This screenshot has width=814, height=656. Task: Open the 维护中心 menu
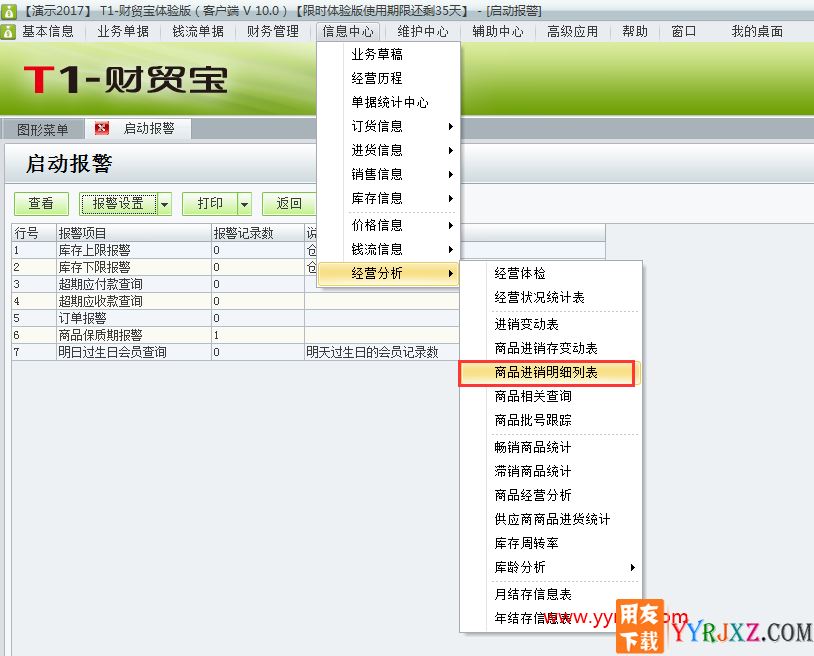[423, 32]
